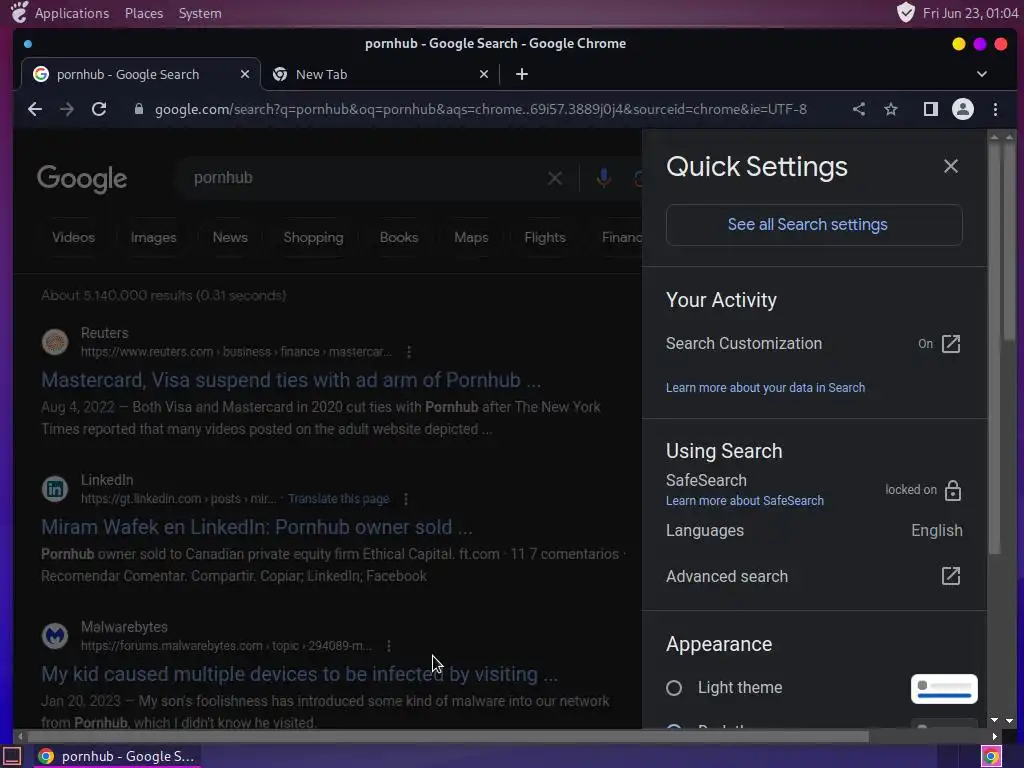
Task: Open more options for Malwarebytes result
Action: (389, 646)
